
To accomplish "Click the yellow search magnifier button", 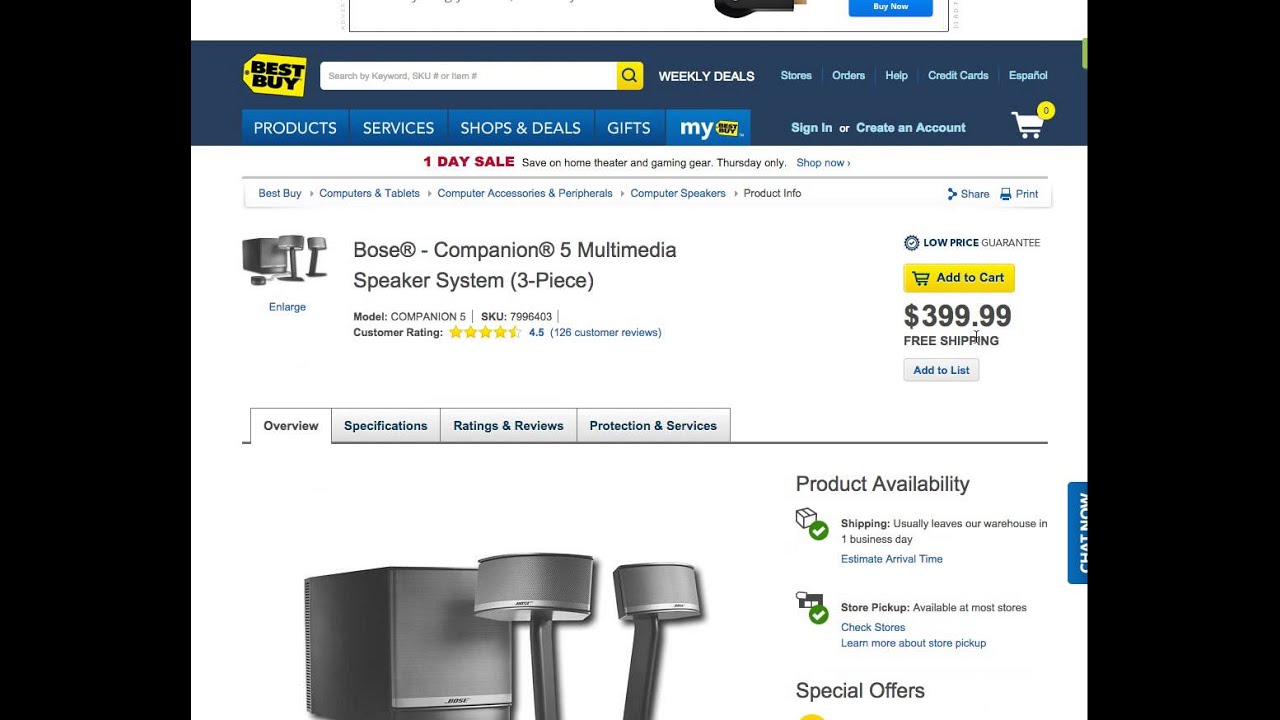I will pos(629,76).
